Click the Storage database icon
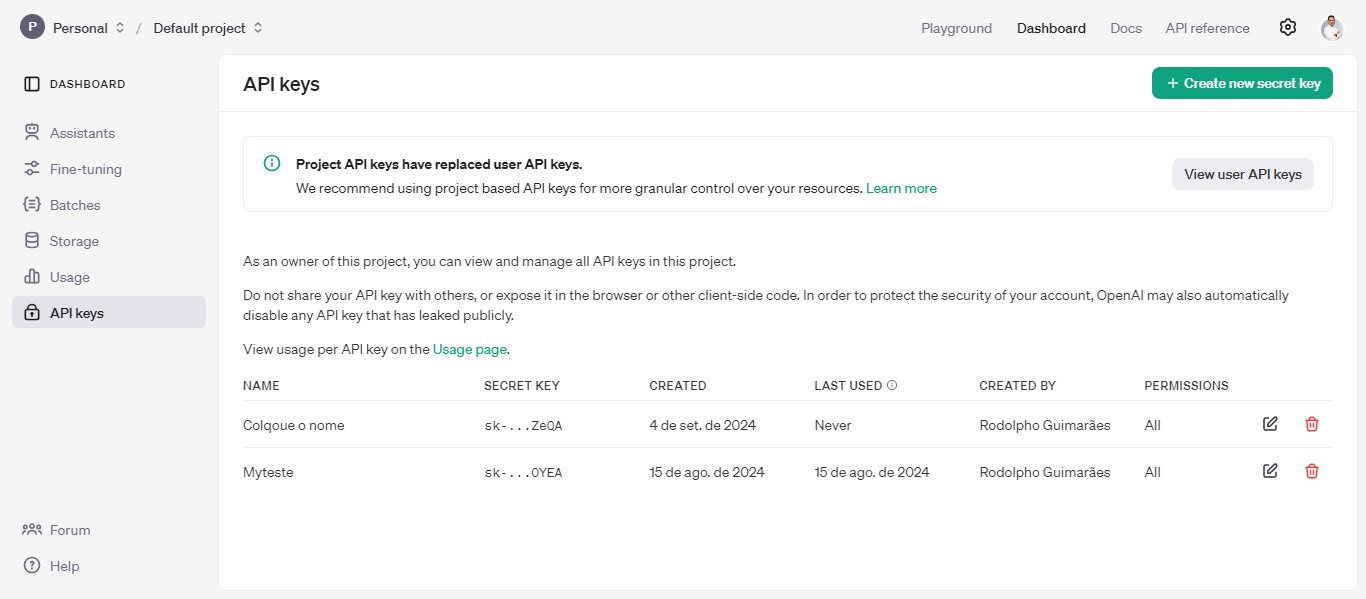The height and width of the screenshot is (599, 1366). click(x=32, y=241)
